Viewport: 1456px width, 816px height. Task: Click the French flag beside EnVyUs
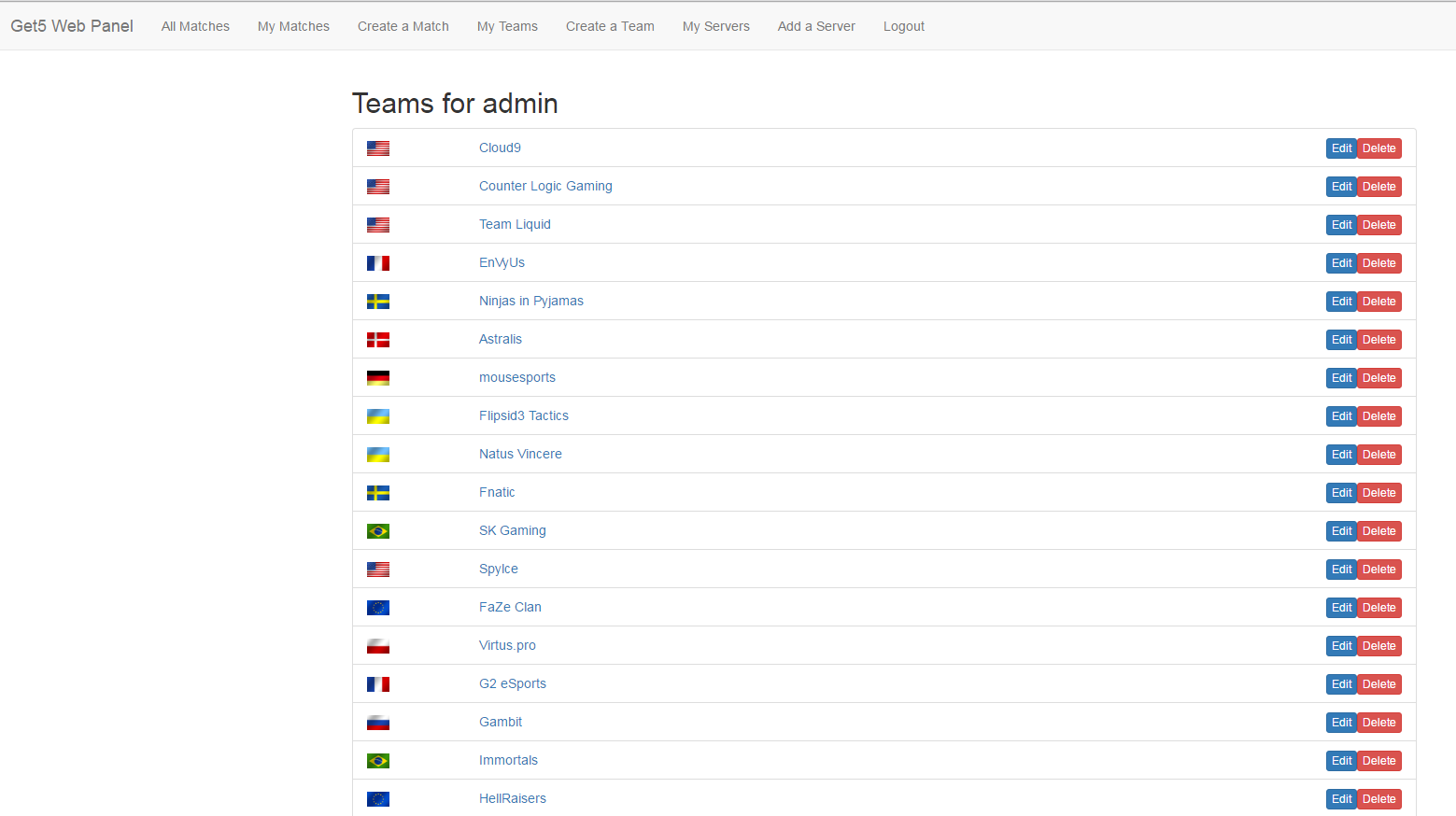(378, 263)
